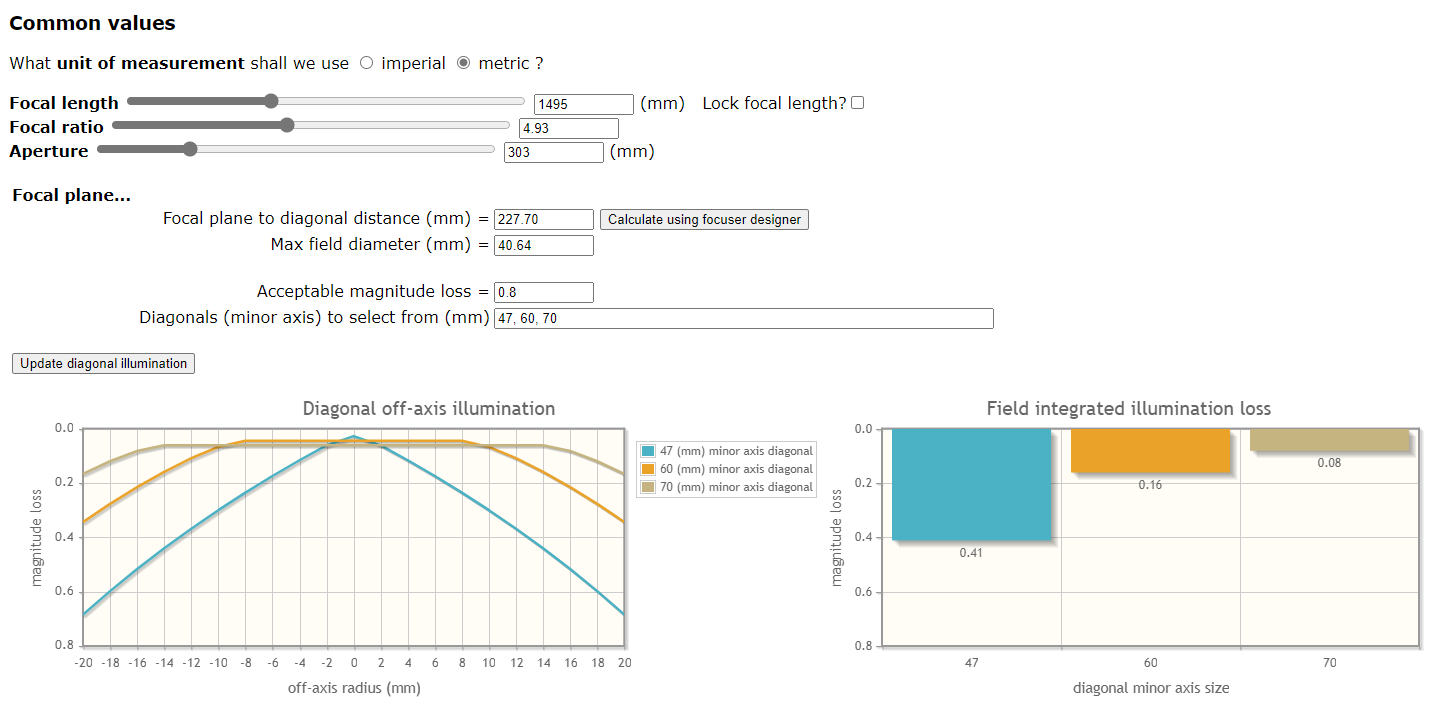This screenshot has width=1441, height=713.
Task: Click the blue 47 diagonal bar
Action: 971,484
